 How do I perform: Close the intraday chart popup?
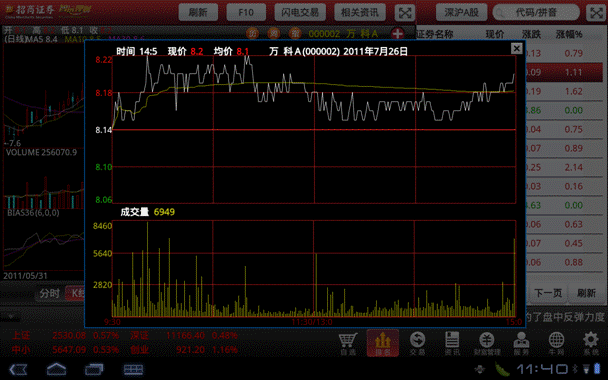coord(516,48)
